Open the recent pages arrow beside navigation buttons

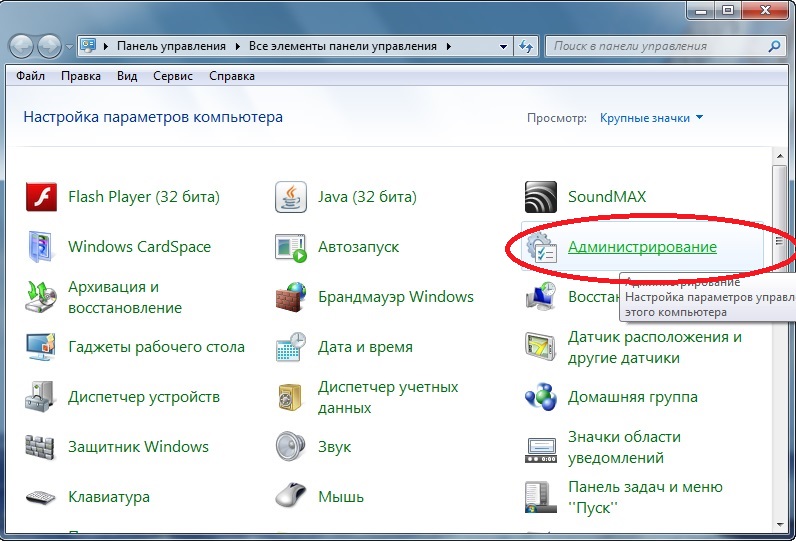tap(68, 47)
